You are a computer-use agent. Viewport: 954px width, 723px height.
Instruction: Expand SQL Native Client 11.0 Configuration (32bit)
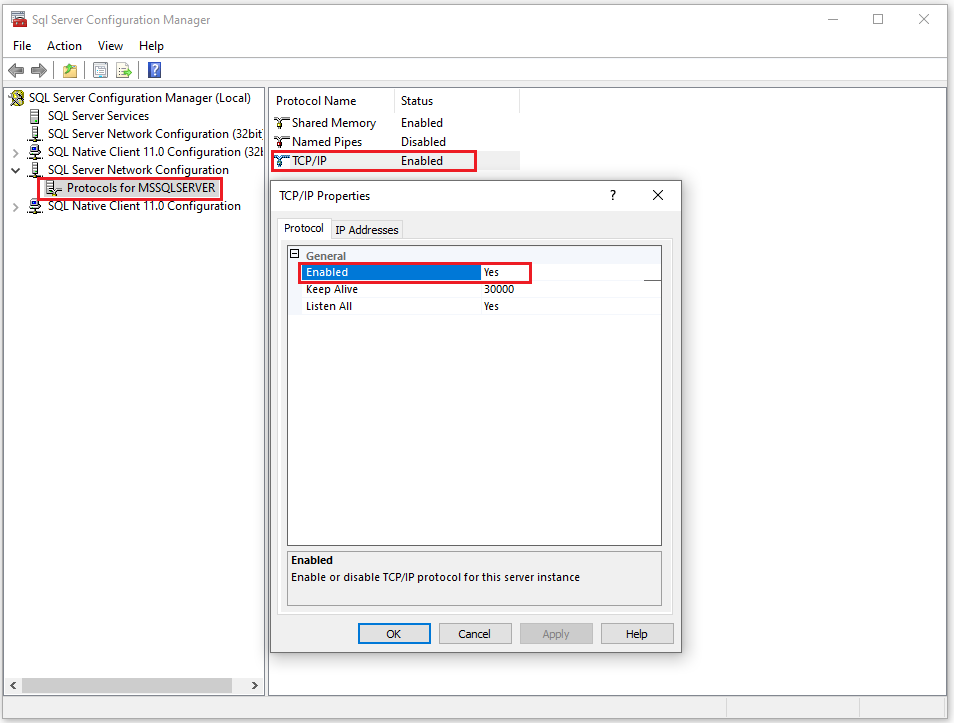coord(16,152)
